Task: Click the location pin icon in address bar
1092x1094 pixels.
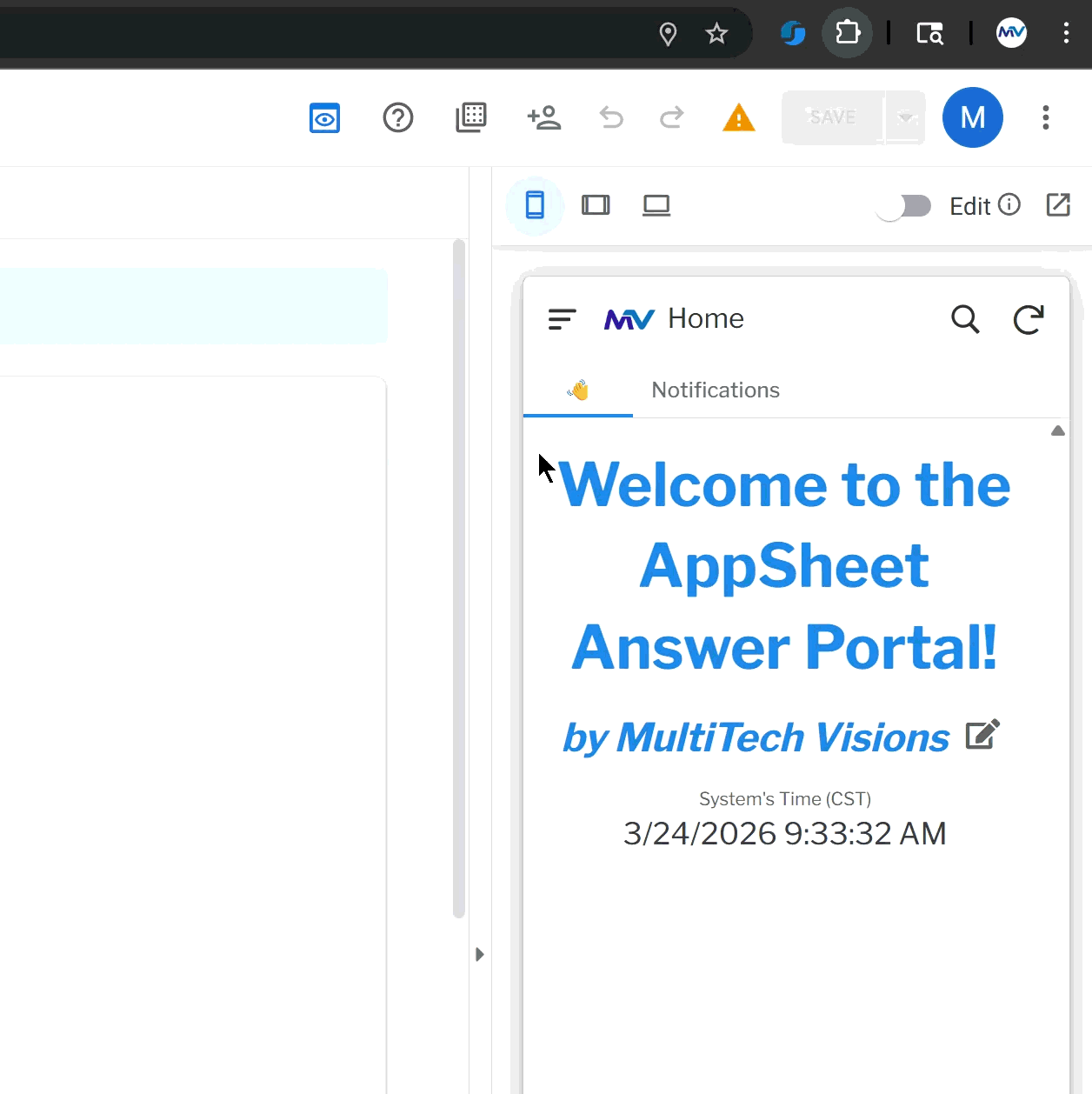Action: coord(668,34)
